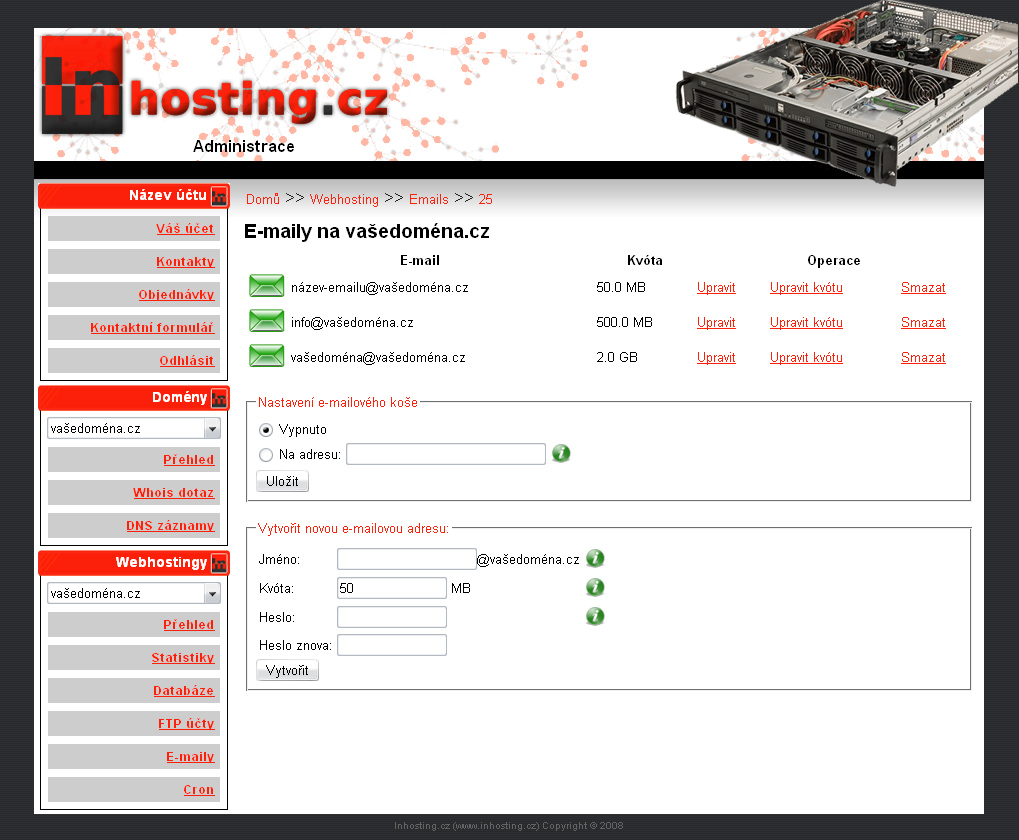Viewport: 1019px width, 840px height.
Task: Click the 50.0 MB quota value
Action: click(621, 287)
